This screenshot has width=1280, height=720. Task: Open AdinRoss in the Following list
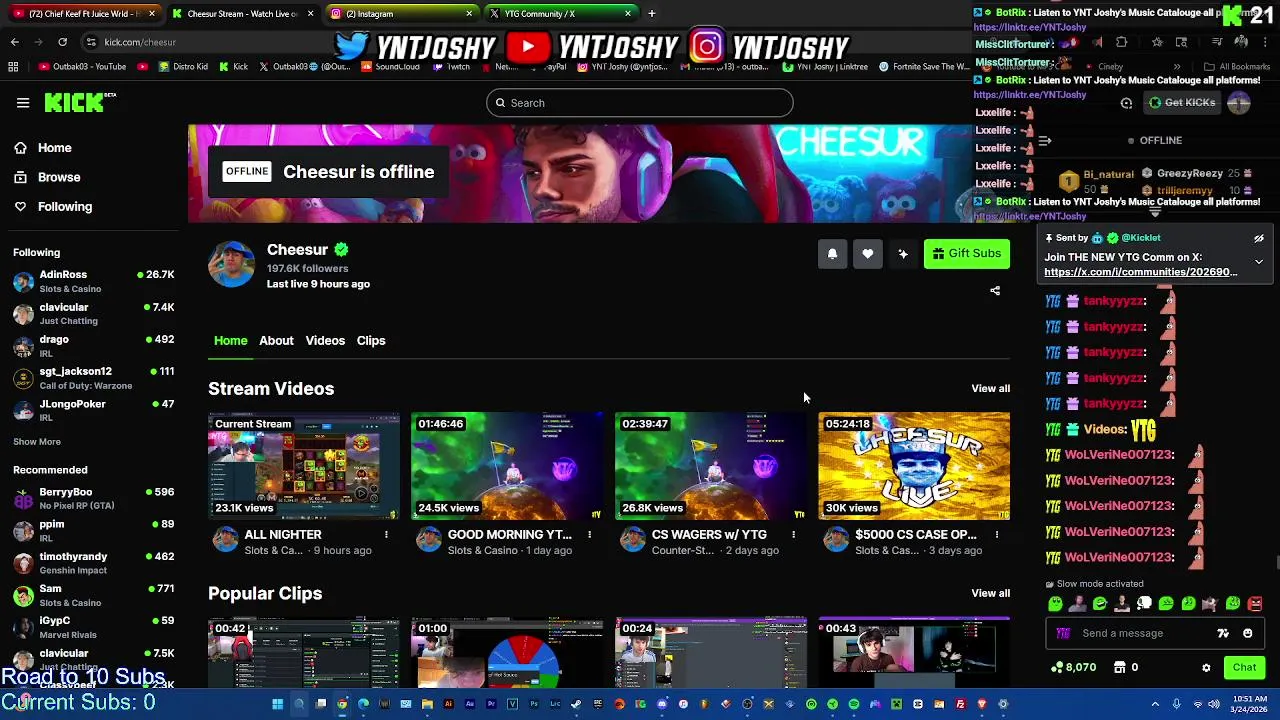coord(93,281)
